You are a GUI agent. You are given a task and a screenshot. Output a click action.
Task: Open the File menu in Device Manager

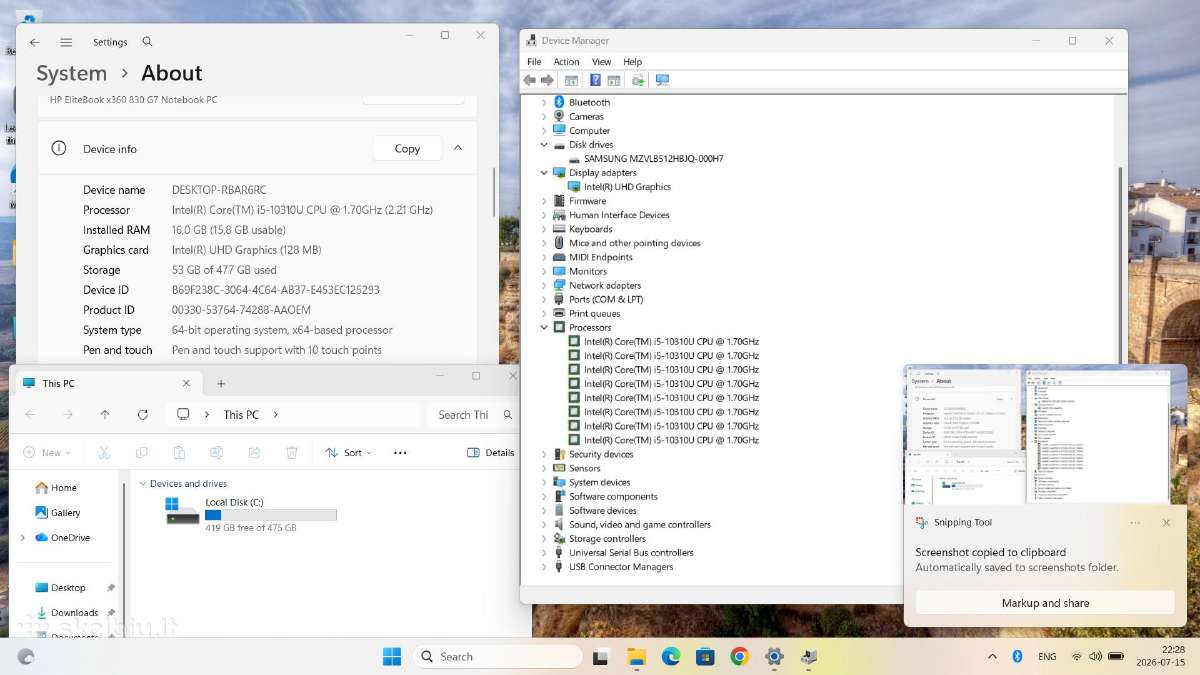click(534, 62)
